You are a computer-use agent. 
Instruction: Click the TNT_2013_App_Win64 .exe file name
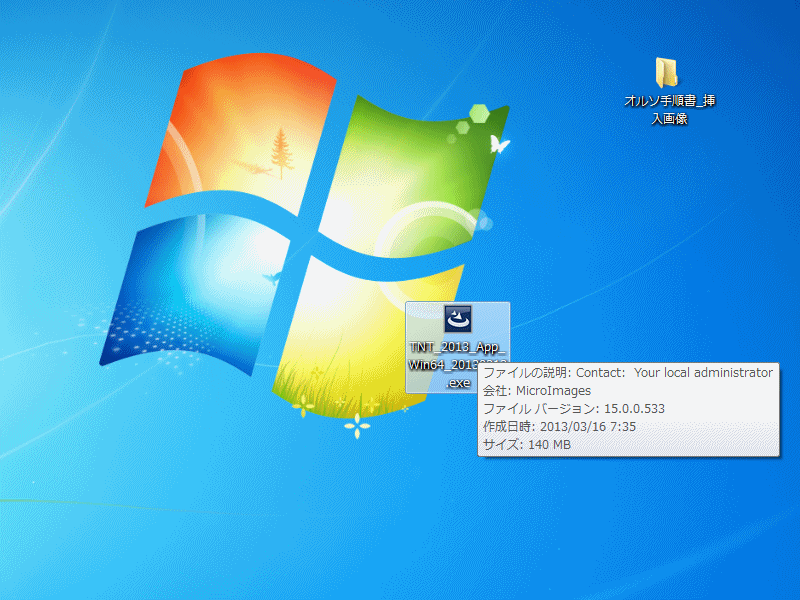point(458,365)
